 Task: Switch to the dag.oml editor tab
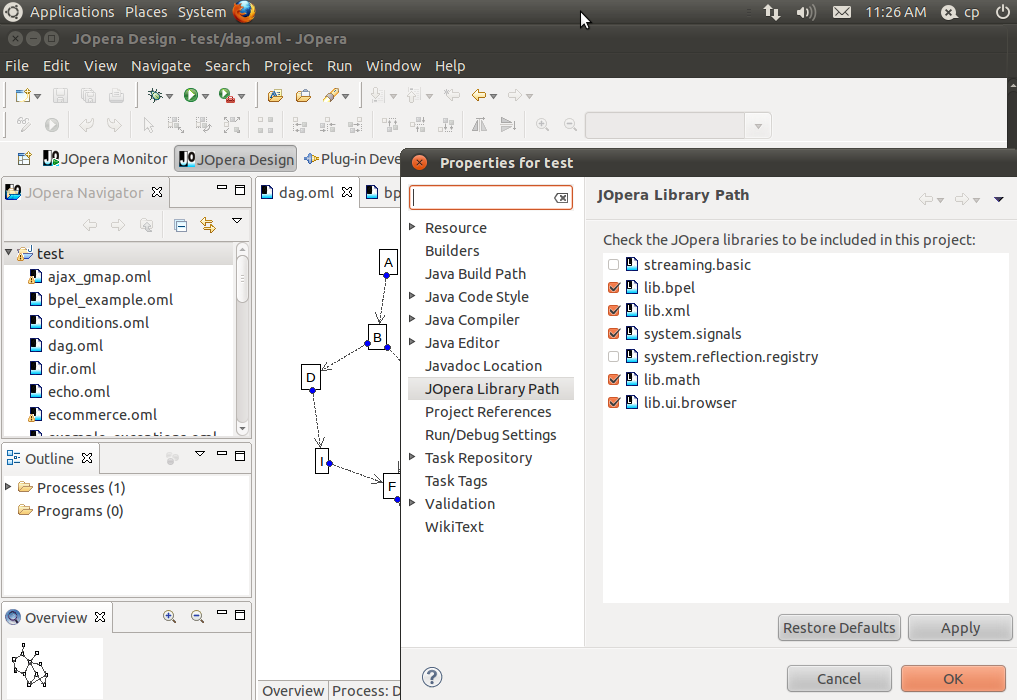[x=306, y=193]
